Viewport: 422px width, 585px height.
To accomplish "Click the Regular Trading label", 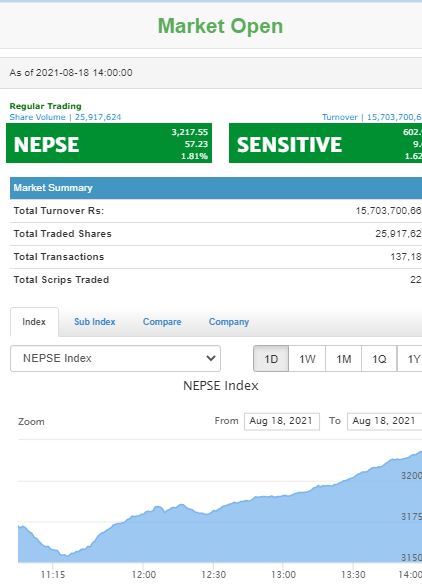I will [x=46, y=106].
